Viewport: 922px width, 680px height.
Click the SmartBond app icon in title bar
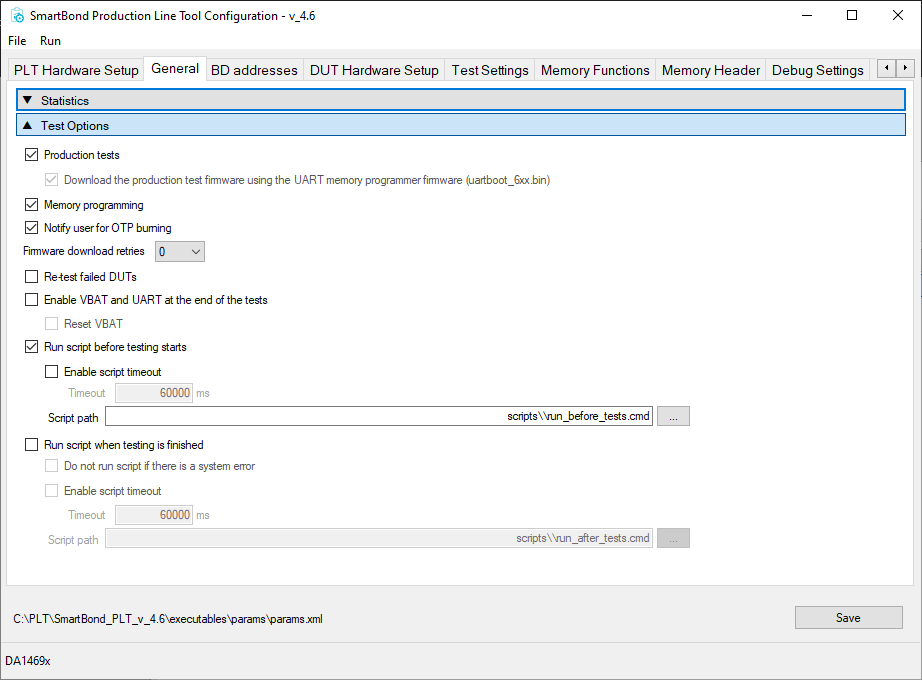click(17, 15)
